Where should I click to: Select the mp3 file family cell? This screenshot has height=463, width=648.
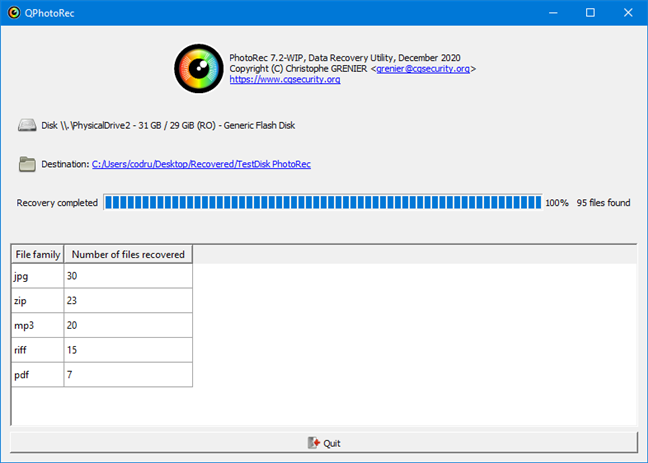tap(38, 325)
